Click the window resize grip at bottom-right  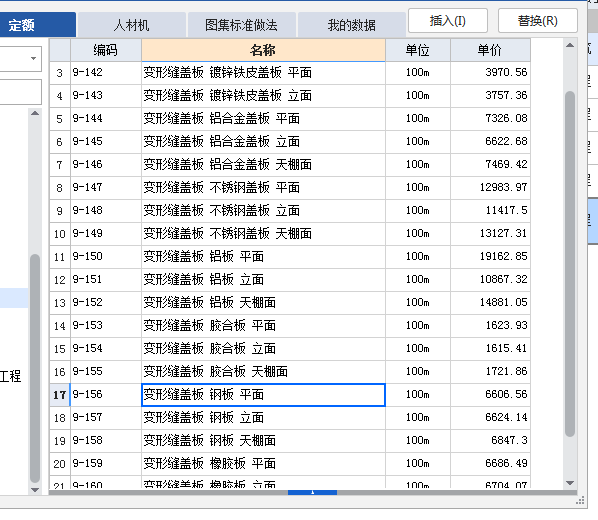click(580, 501)
